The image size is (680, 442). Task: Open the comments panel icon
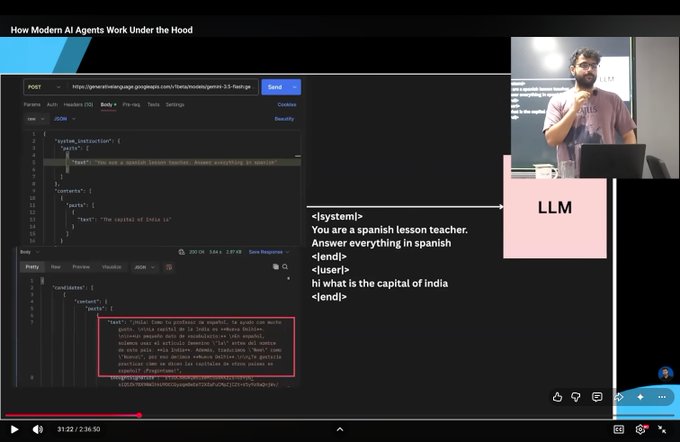click(597, 397)
